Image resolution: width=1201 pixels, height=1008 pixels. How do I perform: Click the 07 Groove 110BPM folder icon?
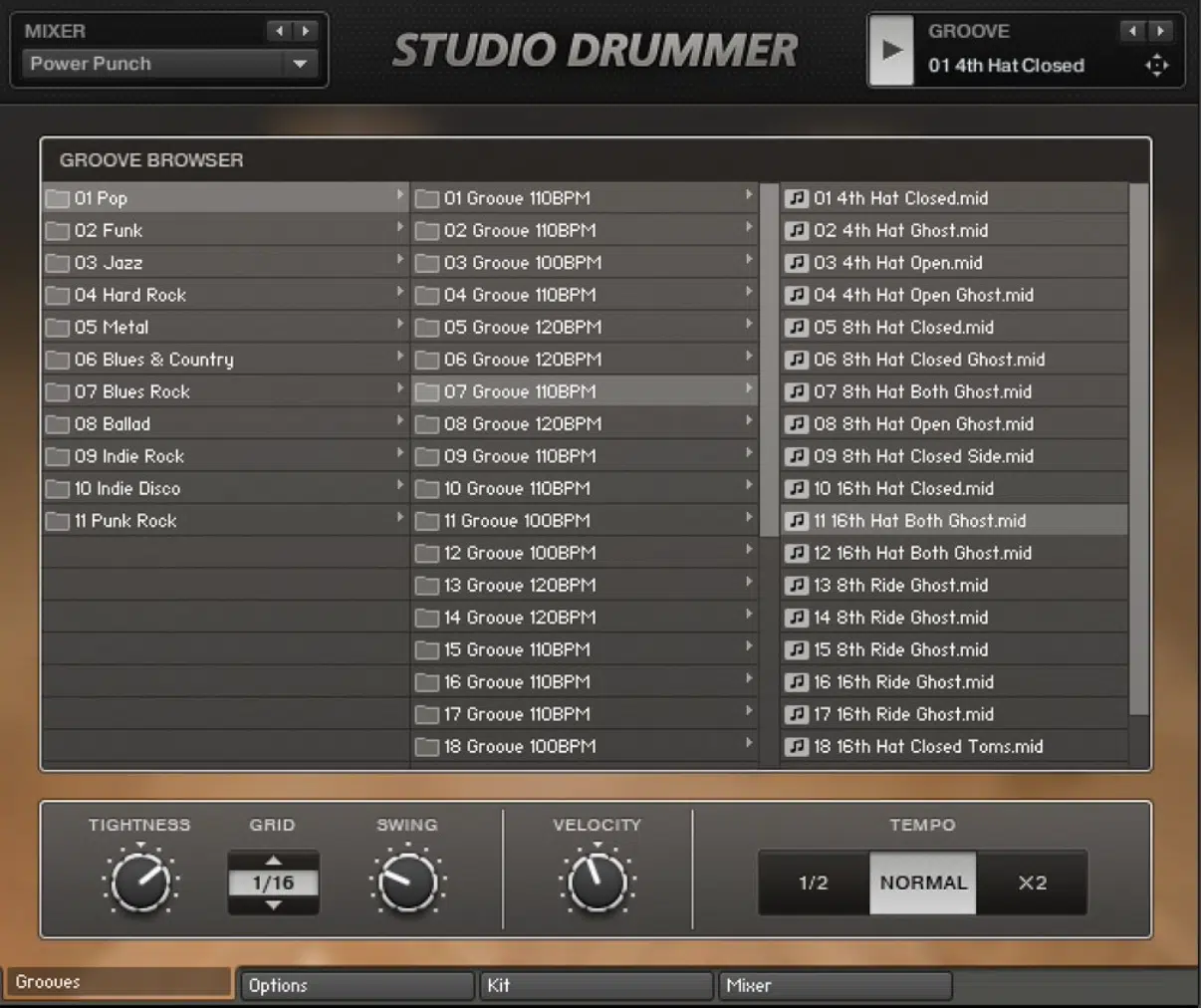coord(427,392)
